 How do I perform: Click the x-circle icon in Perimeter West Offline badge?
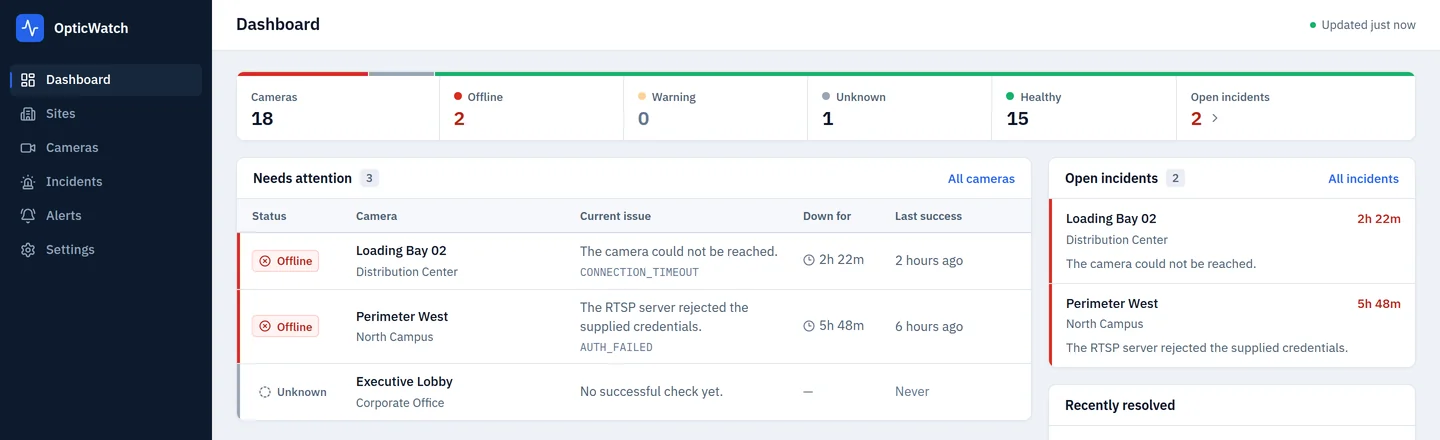tap(265, 327)
